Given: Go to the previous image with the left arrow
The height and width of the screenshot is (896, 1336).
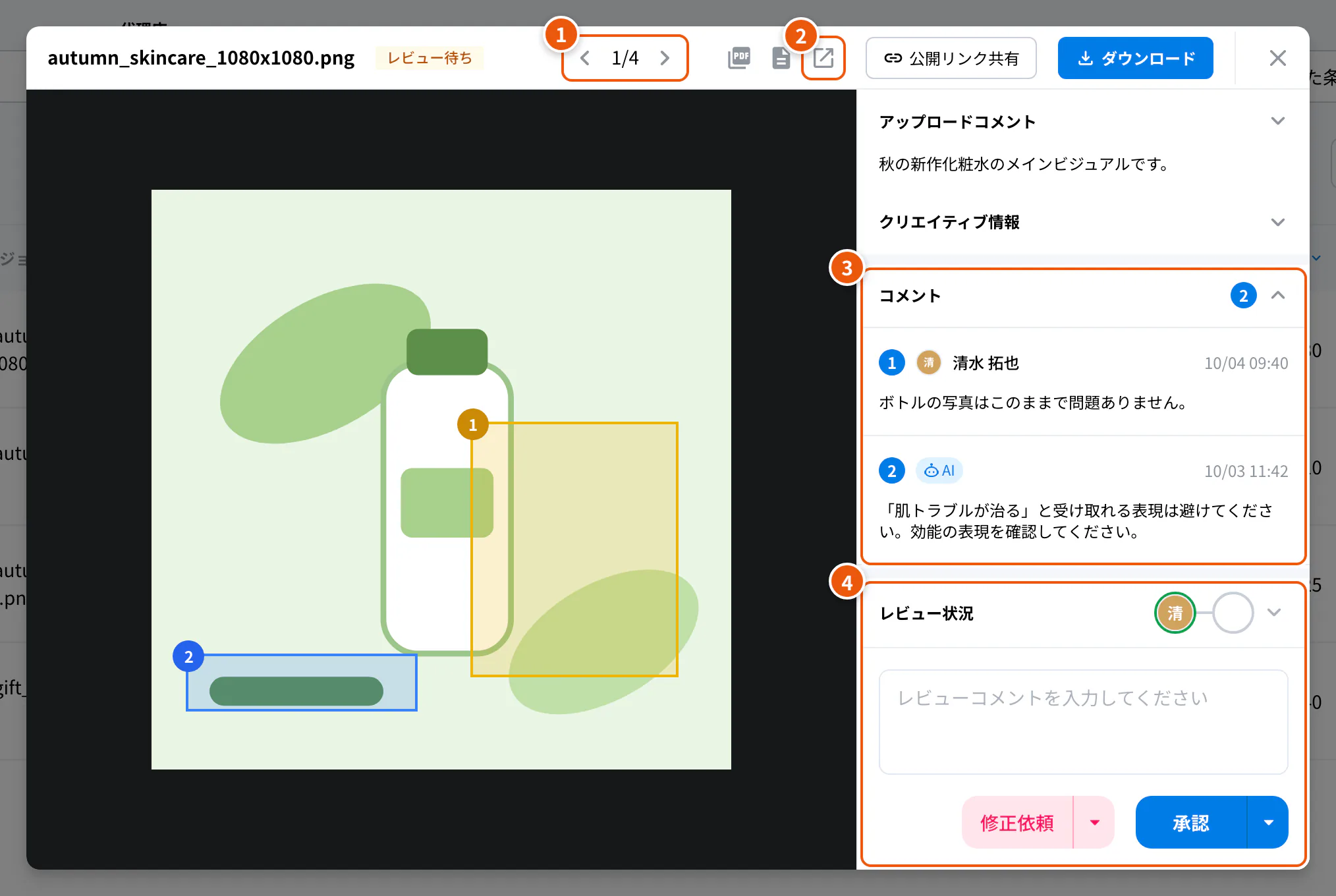Looking at the screenshot, I should click(x=584, y=58).
